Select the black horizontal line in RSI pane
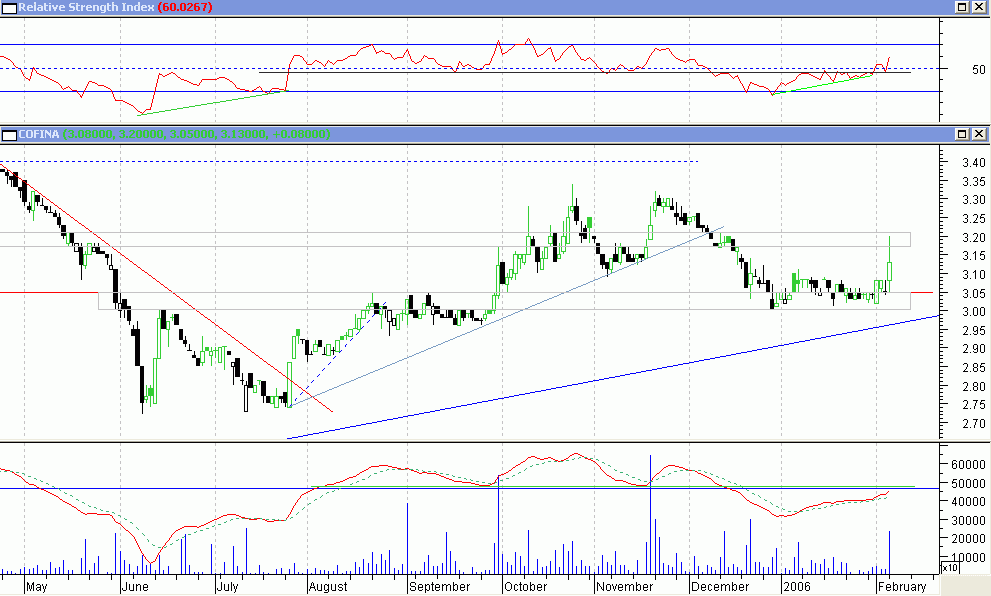Screen dimensions: 991x596 tap(585, 73)
